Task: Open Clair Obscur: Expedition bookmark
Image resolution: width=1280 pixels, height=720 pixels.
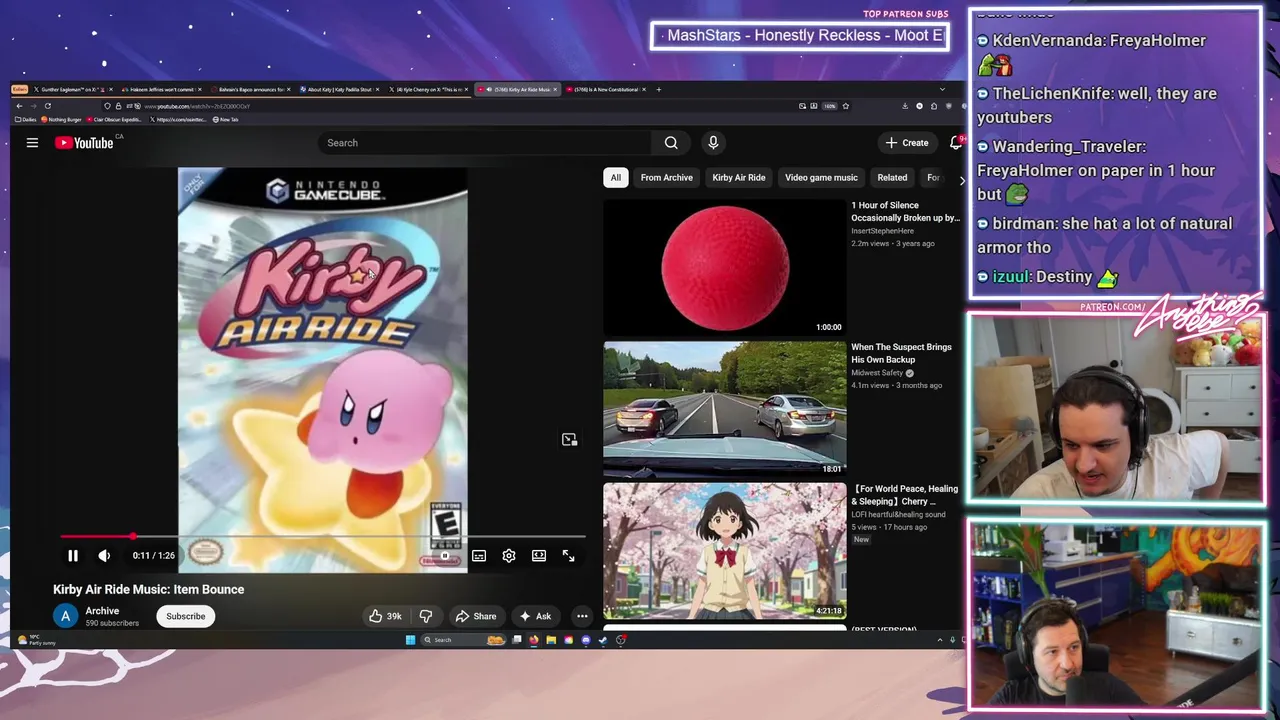Action: [x=114, y=120]
